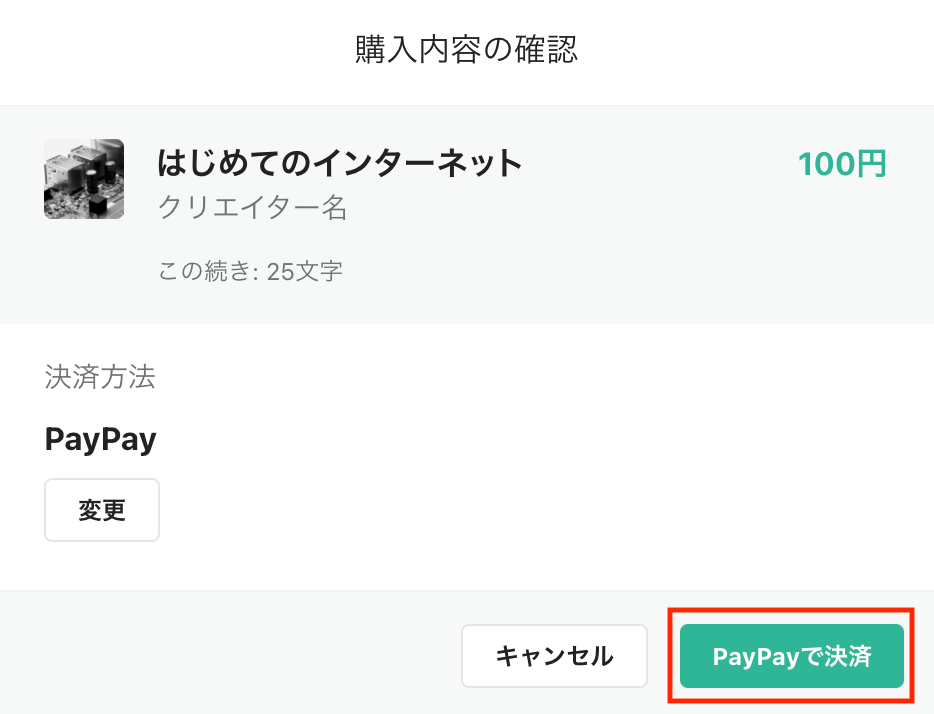Click the green price amount
The width and height of the screenshot is (934, 714).
tap(842, 164)
